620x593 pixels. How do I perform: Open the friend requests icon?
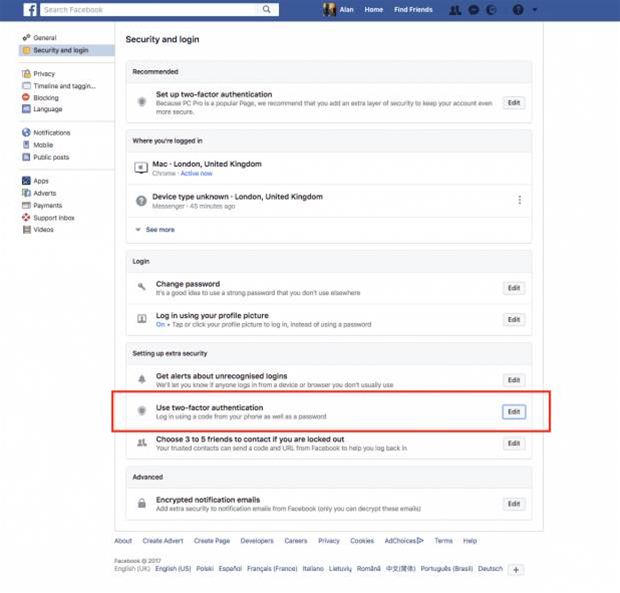[456, 10]
